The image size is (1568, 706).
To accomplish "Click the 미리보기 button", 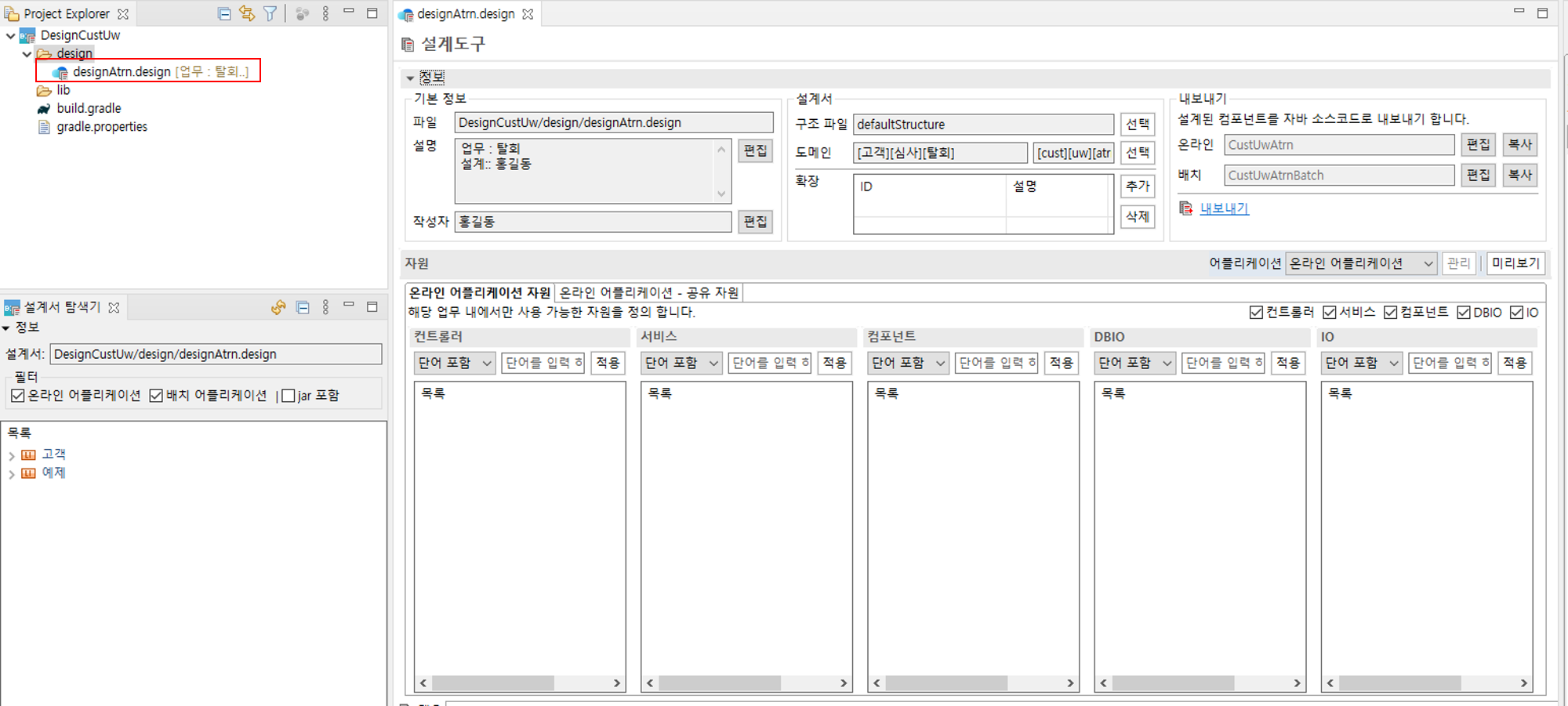I will click(x=1515, y=263).
